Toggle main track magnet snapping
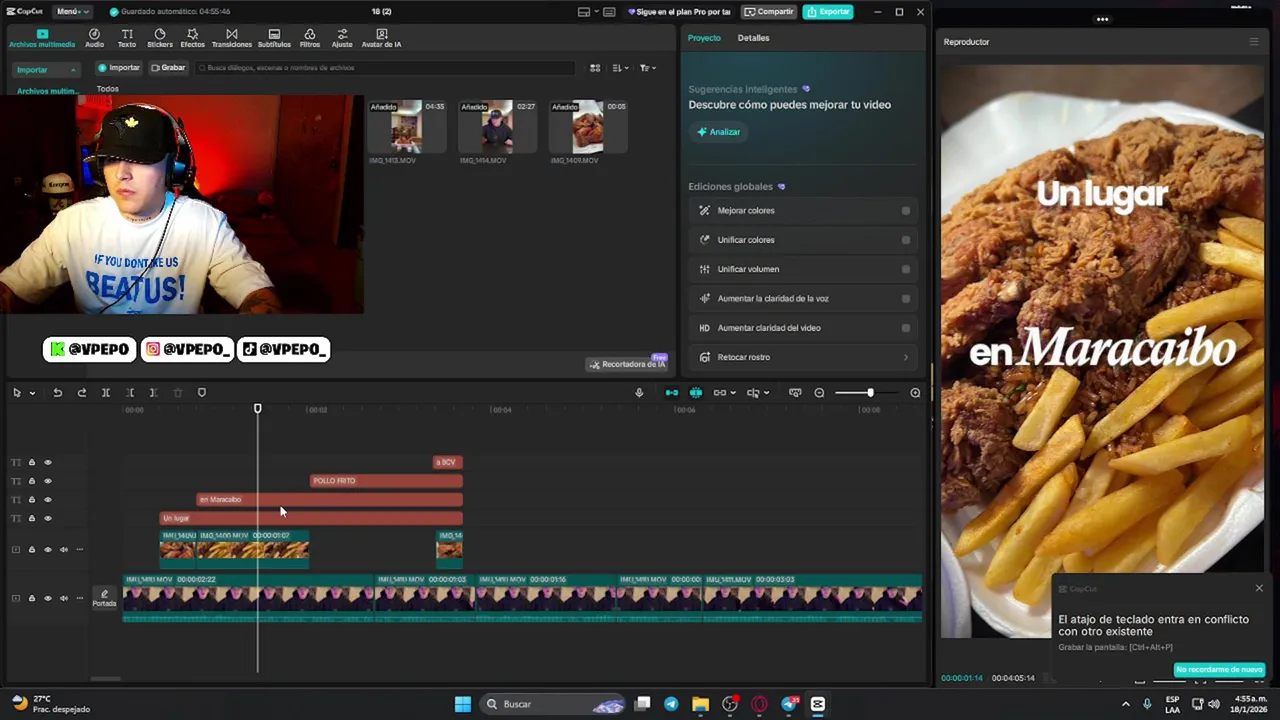The width and height of the screenshot is (1280, 720). pyautogui.click(x=672, y=393)
